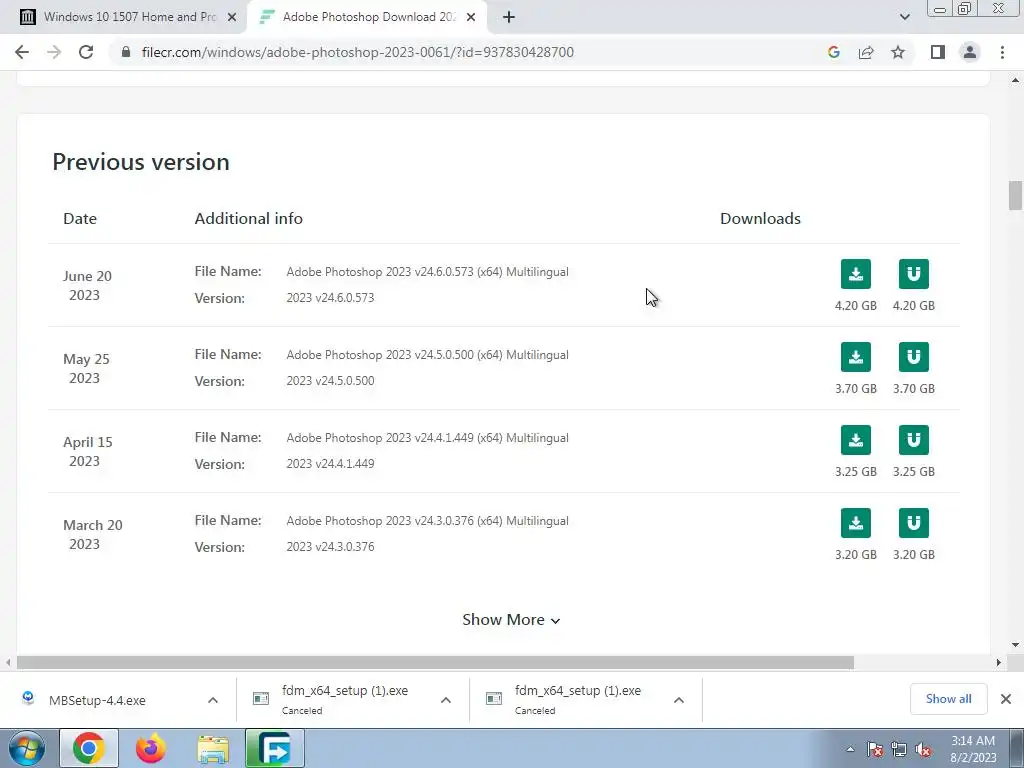Open the Chrome profile menu
Image resolution: width=1024 pixels, height=768 pixels.
970,52
